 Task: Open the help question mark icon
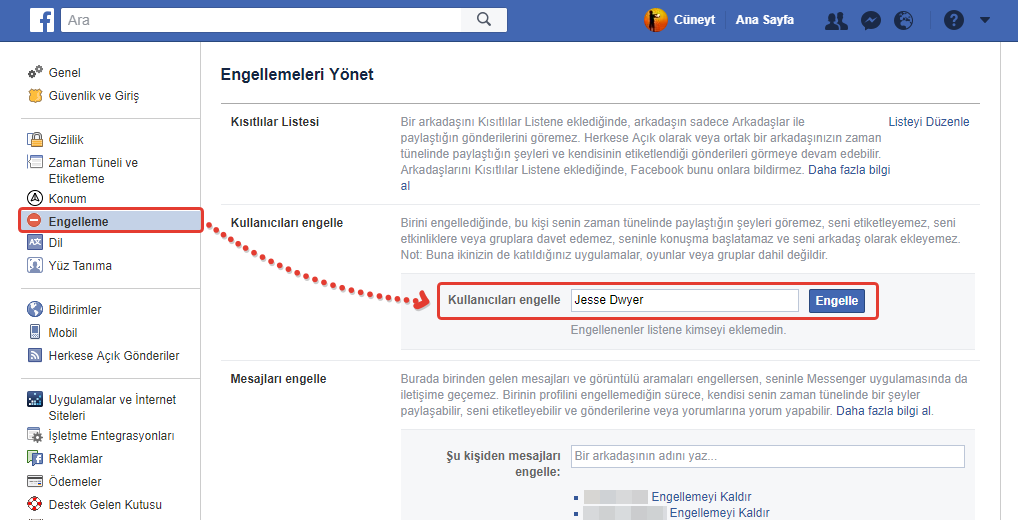tap(953, 20)
